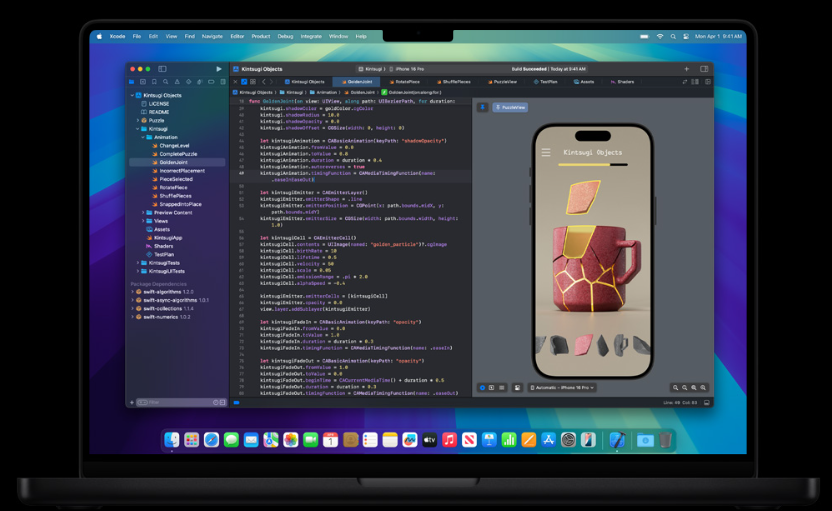Toggle the inspector panel on the right
This screenshot has width=832, height=511.
click(704, 69)
